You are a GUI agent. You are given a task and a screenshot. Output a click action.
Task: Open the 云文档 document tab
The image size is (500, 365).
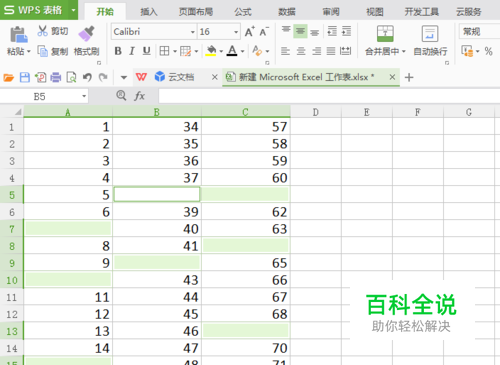[175, 77]
